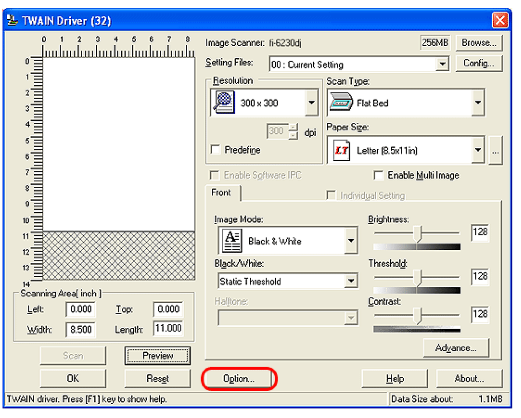Click the Black & White image mode icon

[x=232, y=241]
